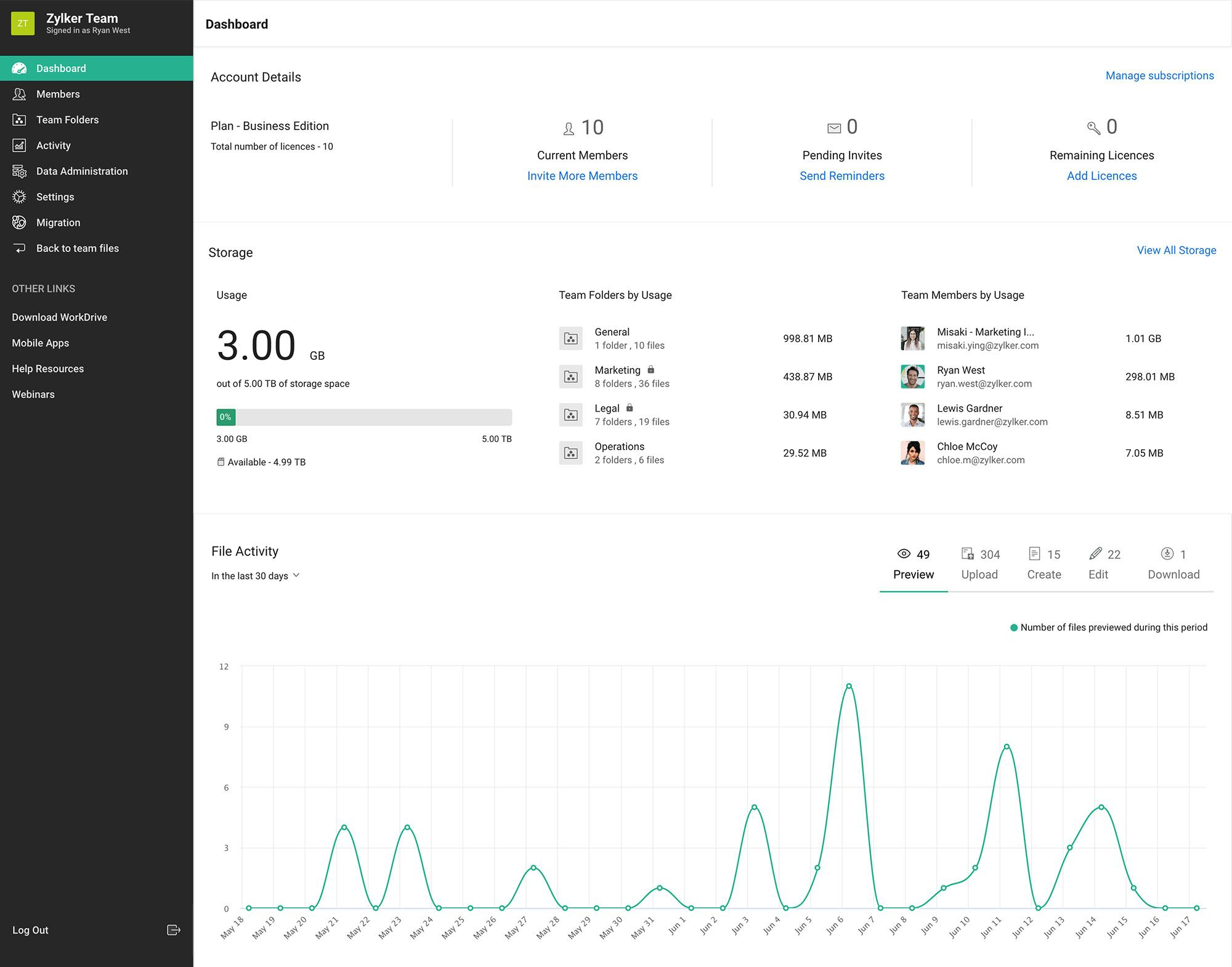
Task: Expand the Marketing team folder entry
Action: pyautogui.click(x=618, y=376)
